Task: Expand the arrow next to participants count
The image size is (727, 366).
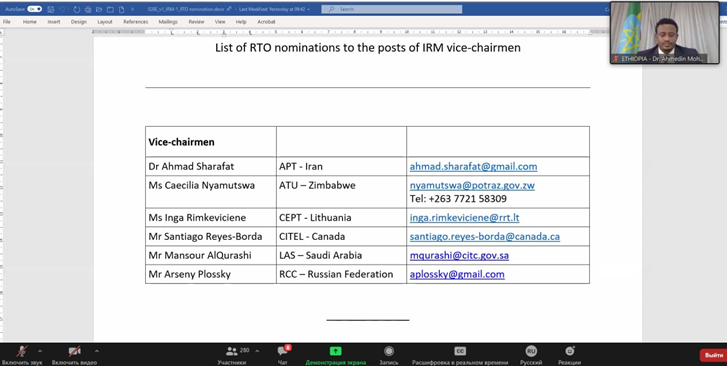Action: [x=257, y=351]
